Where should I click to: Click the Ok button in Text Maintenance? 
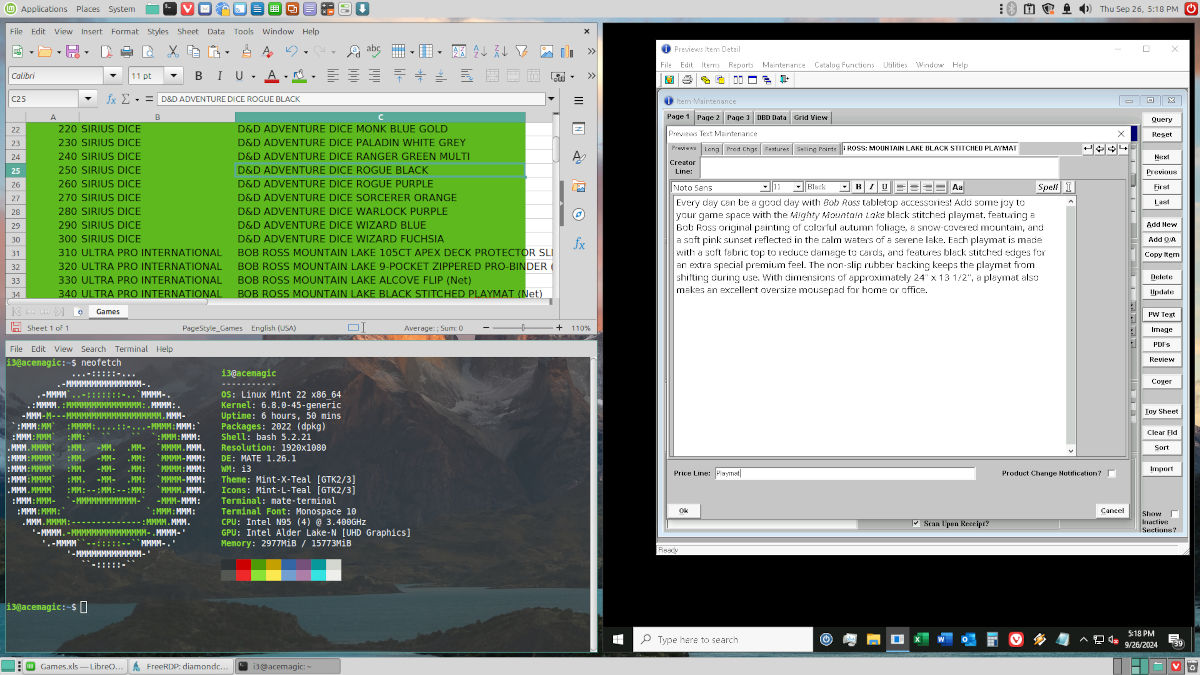[x=683, y=510]
